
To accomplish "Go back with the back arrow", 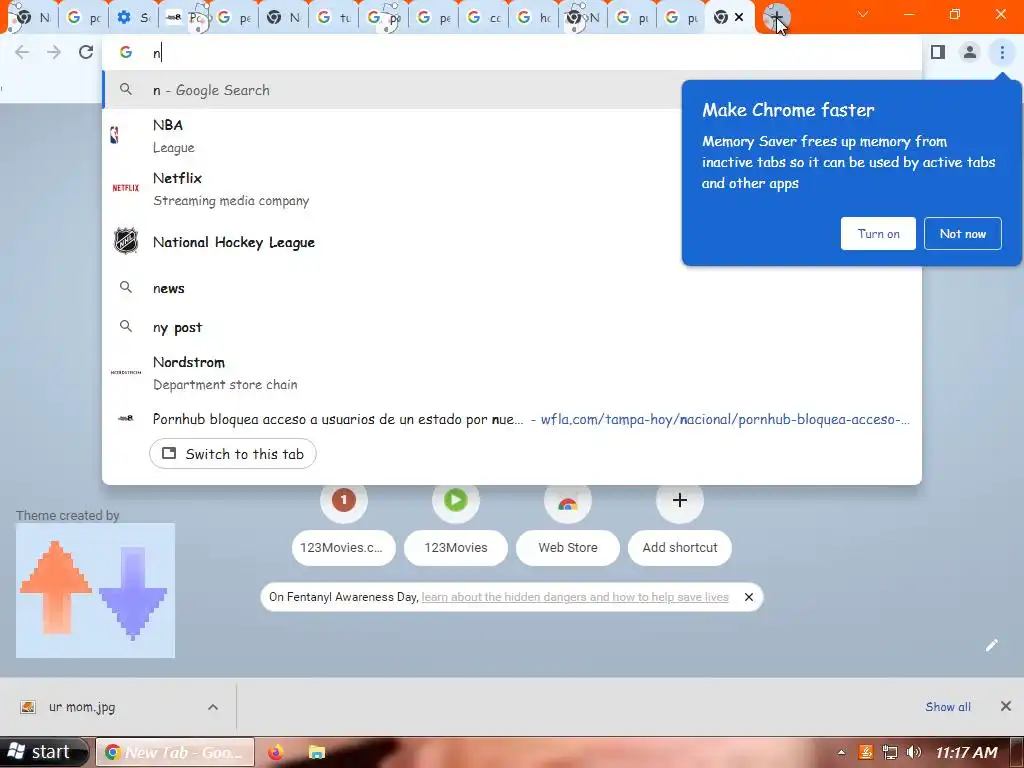I will [x=22, y=52].
